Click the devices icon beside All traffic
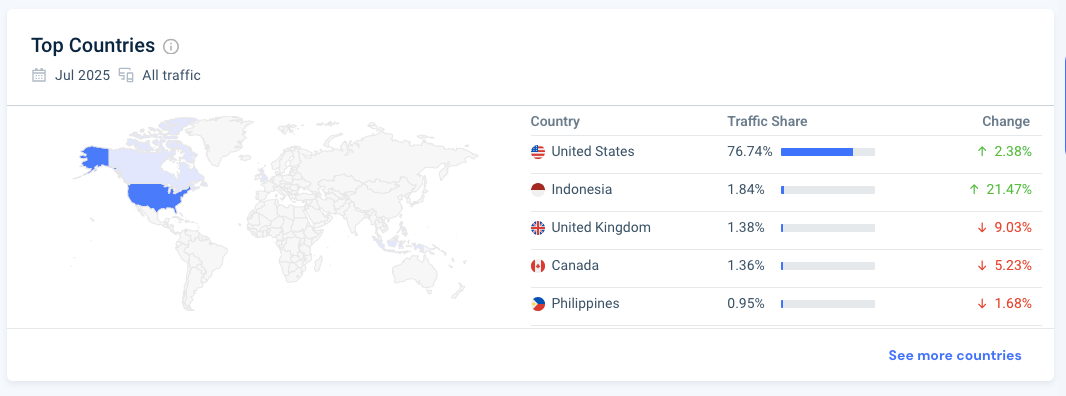Image resolution: width=1066 pixels, height=396 pixels. click(x=126, y=75)
